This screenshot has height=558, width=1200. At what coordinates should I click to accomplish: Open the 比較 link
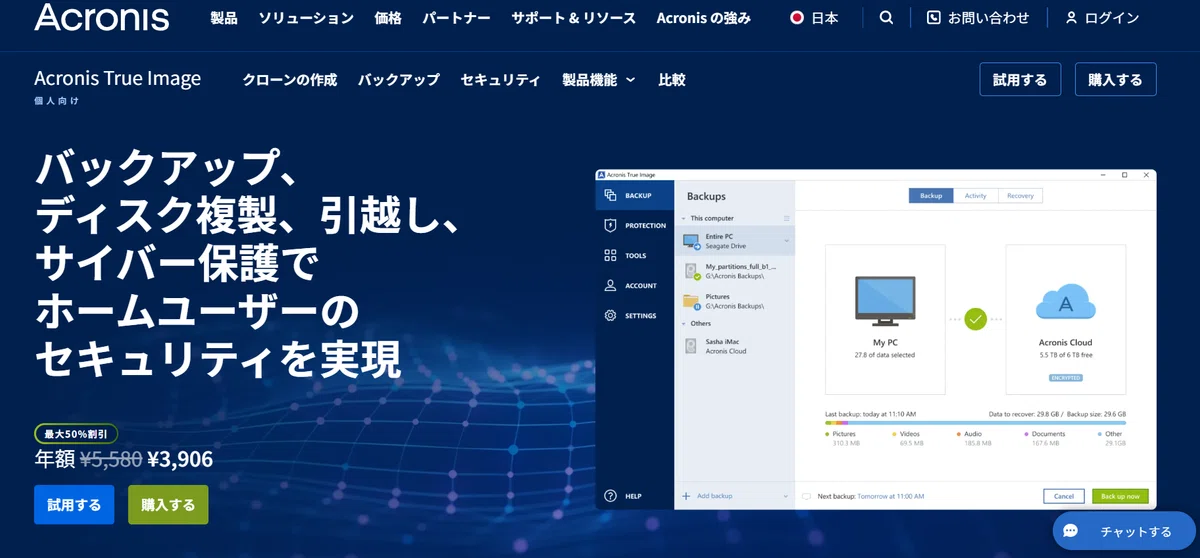pos(672,80)
